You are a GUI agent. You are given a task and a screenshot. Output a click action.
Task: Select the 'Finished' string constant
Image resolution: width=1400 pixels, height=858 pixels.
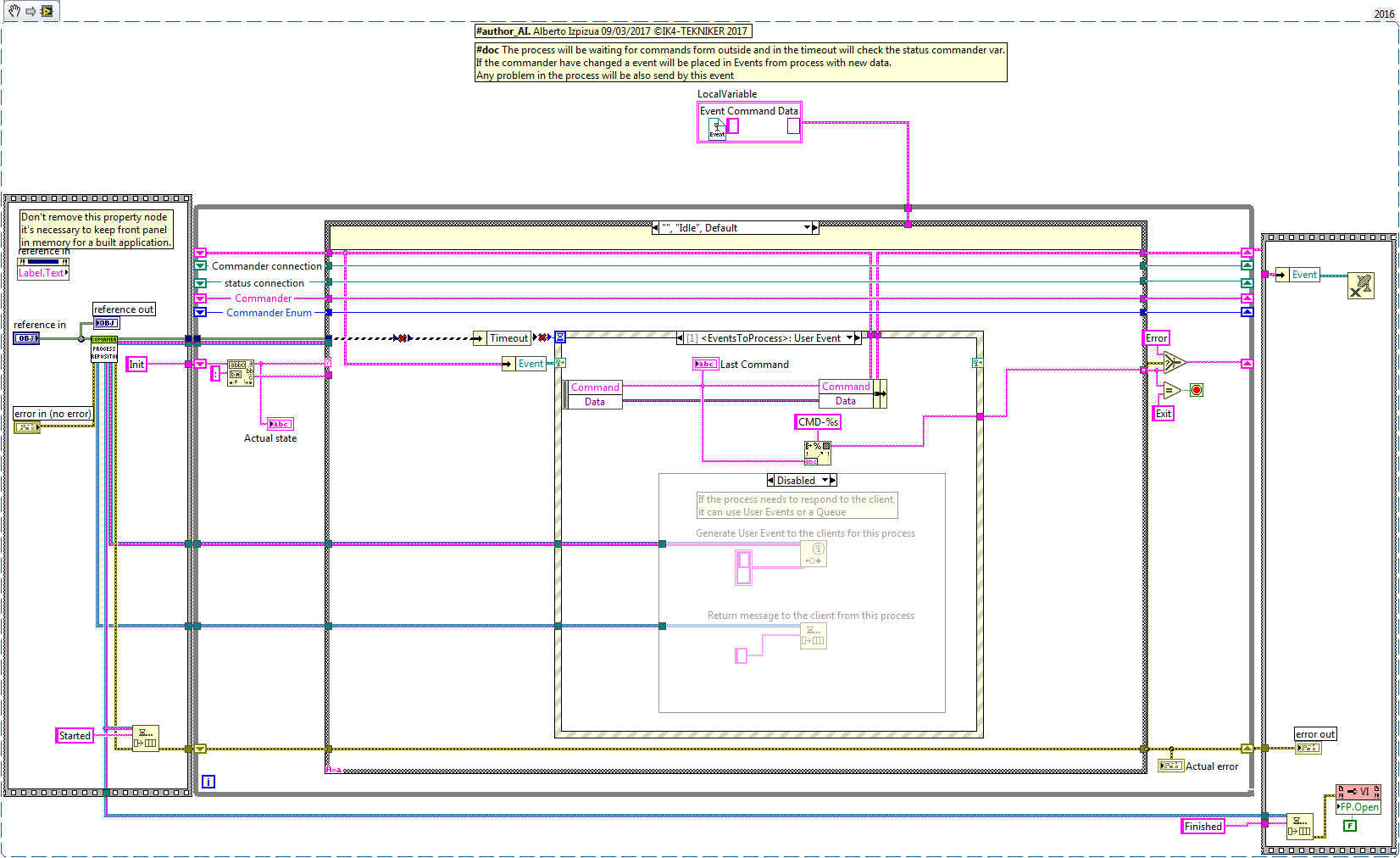pyautogui.click(x=1203, y=826)
